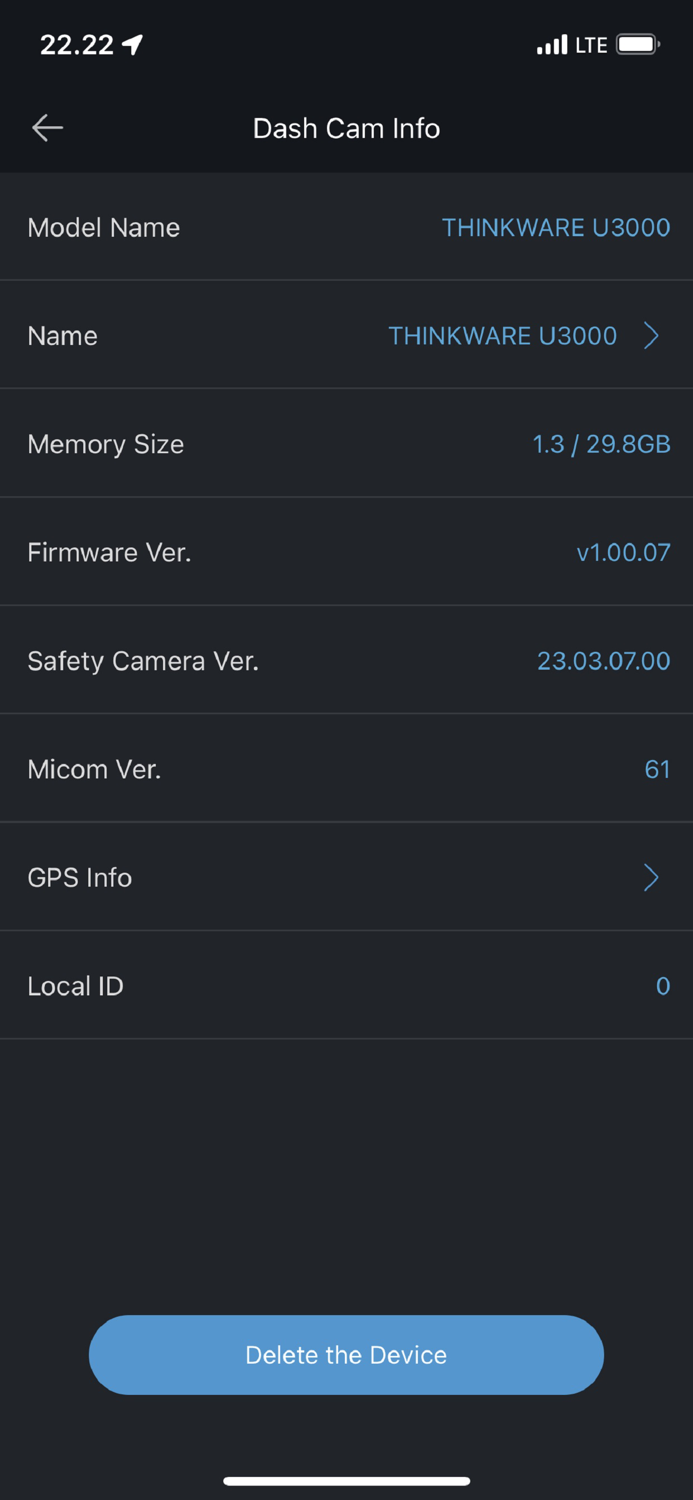Tap the Micom Ver. value 61
The height and width of the screenshot is (1500, 693).
click(x=657, y=769)
